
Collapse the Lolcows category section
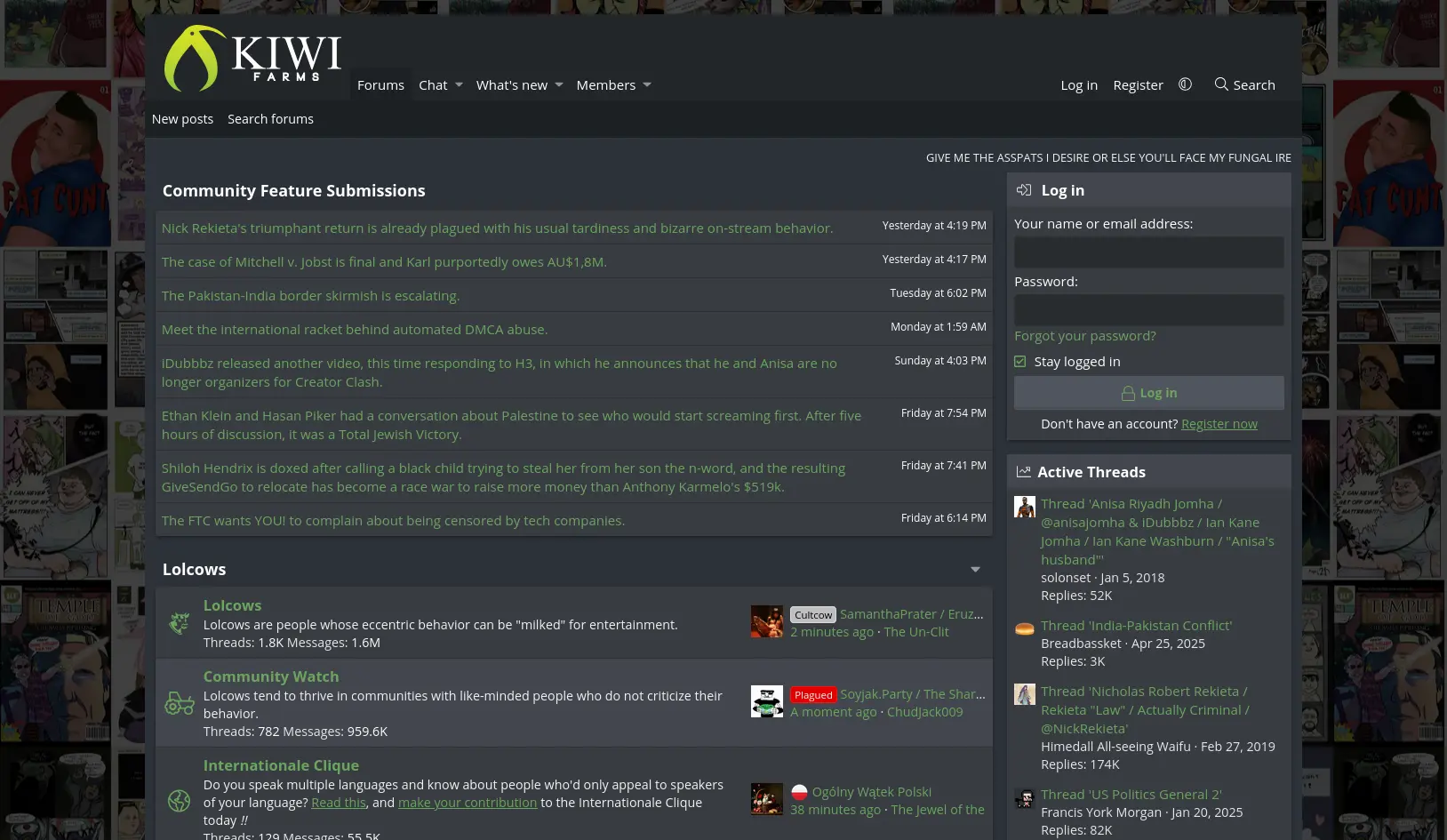(x=975, y=570)
